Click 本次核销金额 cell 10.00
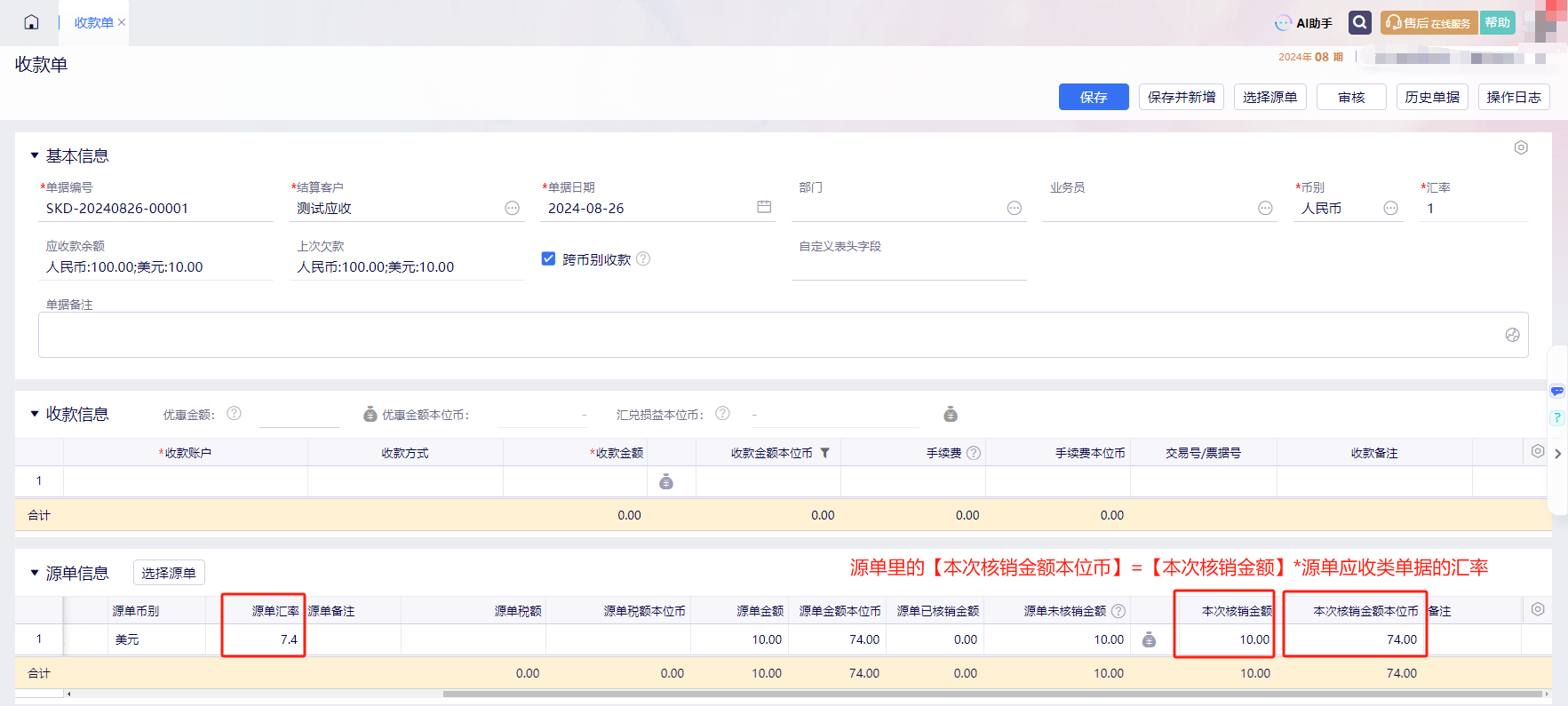 point(1224,639)
